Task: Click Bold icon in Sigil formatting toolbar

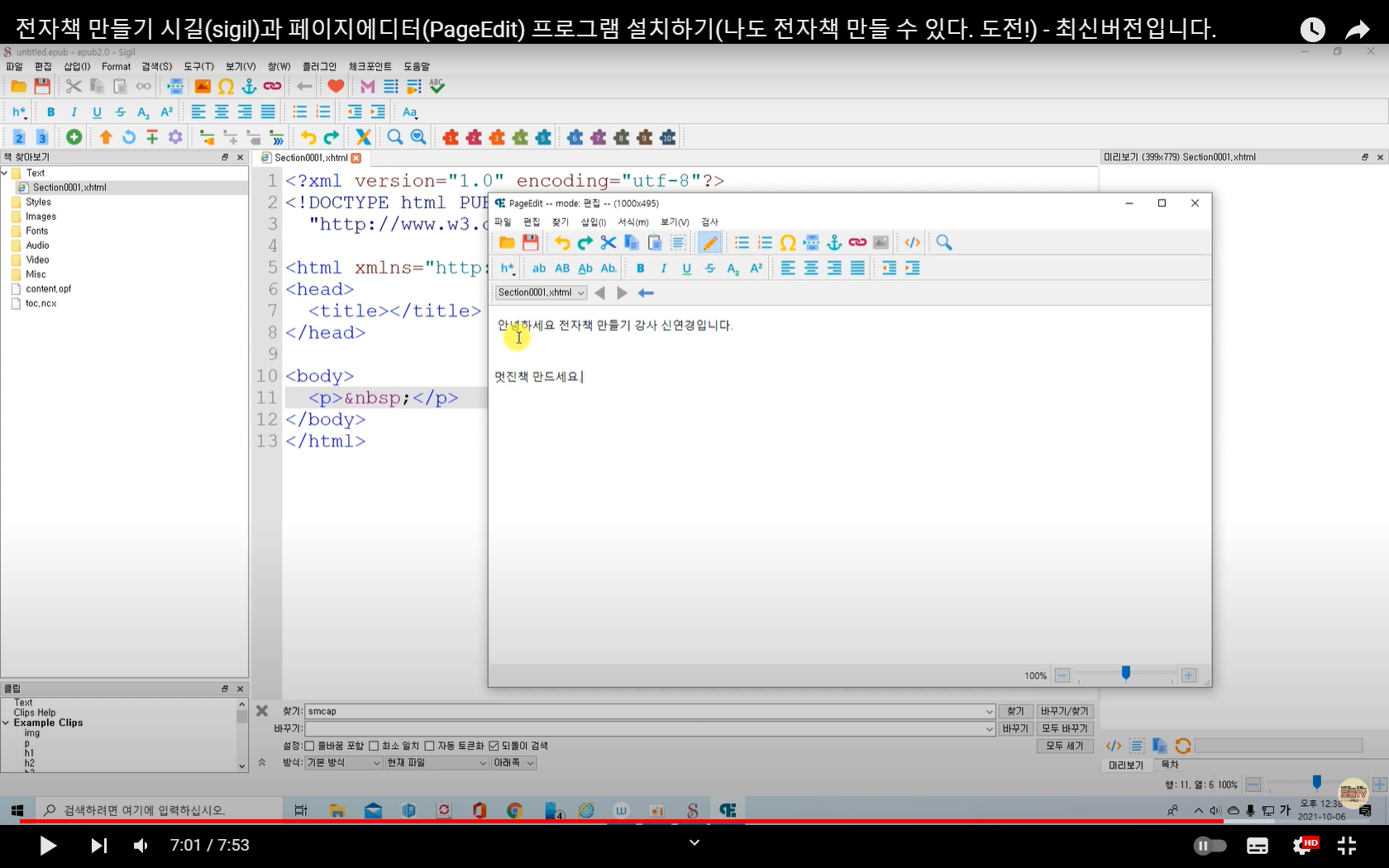Action: (x=51, y=112)
